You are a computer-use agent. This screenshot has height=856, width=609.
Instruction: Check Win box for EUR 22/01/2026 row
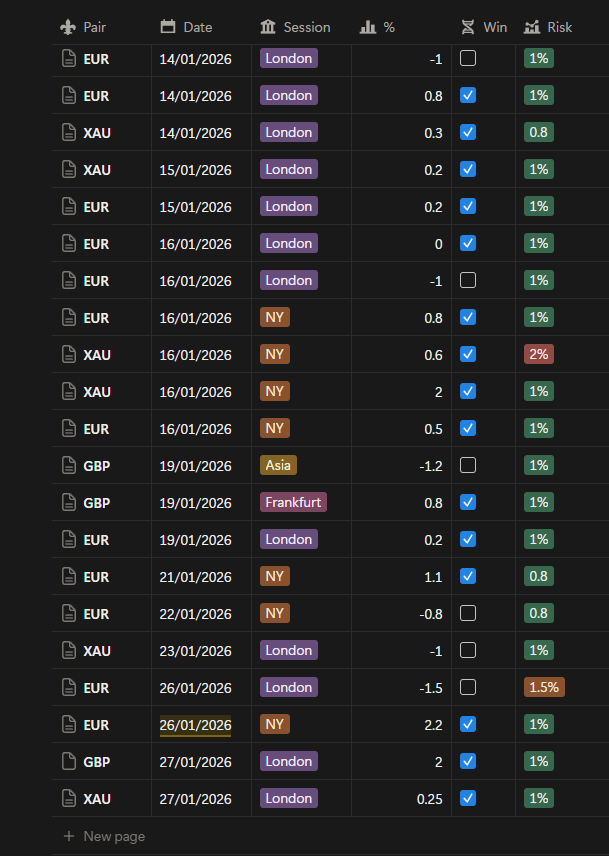pyautogui.click(x=468, y=613)
